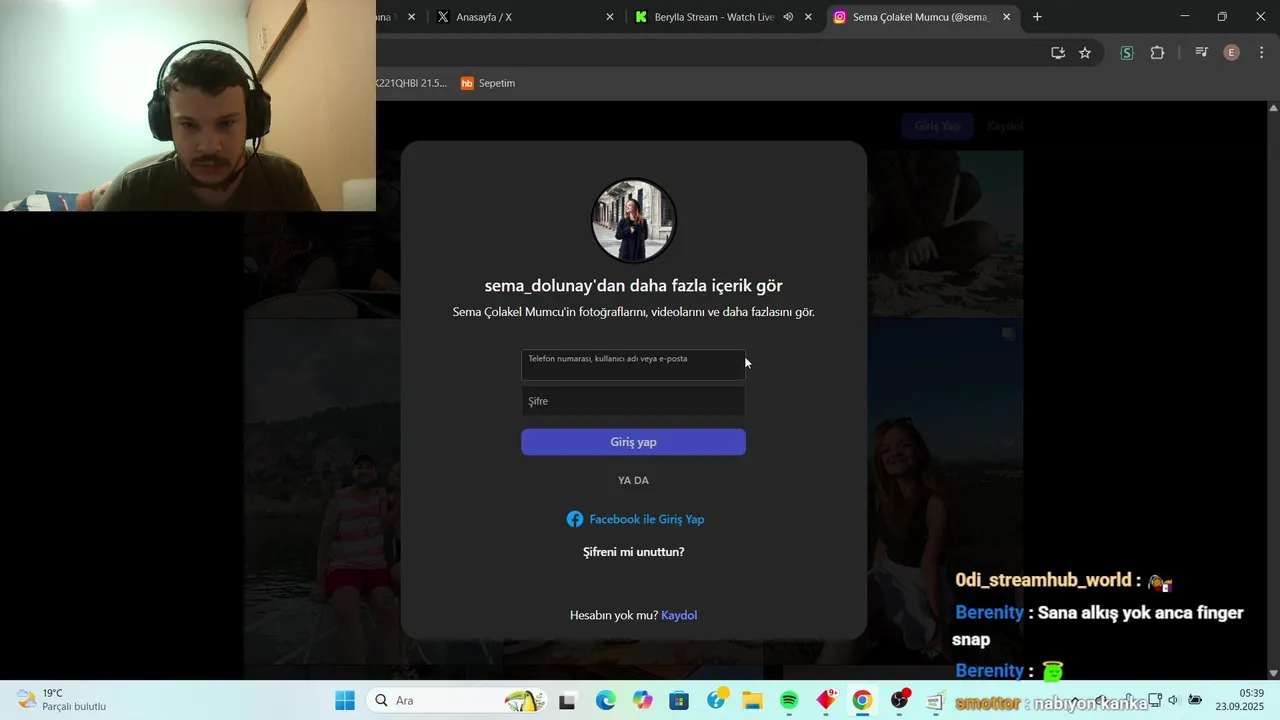Click the sema_dolunay profile picture

pos(634,220)
